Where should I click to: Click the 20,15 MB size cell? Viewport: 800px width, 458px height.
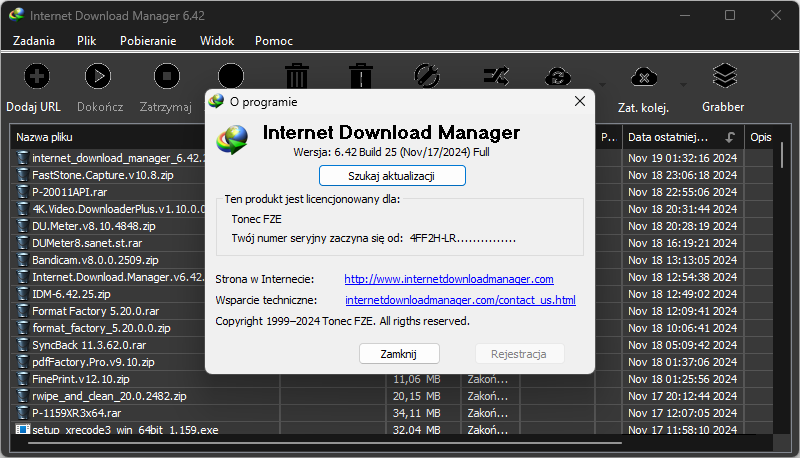[416, 396]
